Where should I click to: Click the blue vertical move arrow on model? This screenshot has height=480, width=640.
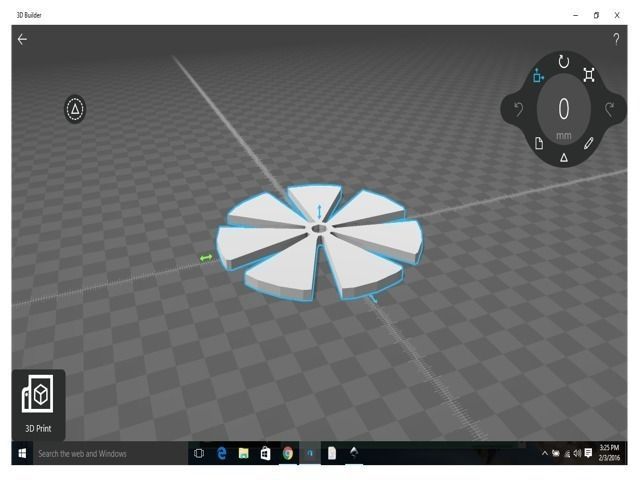(x=319, y=211)
